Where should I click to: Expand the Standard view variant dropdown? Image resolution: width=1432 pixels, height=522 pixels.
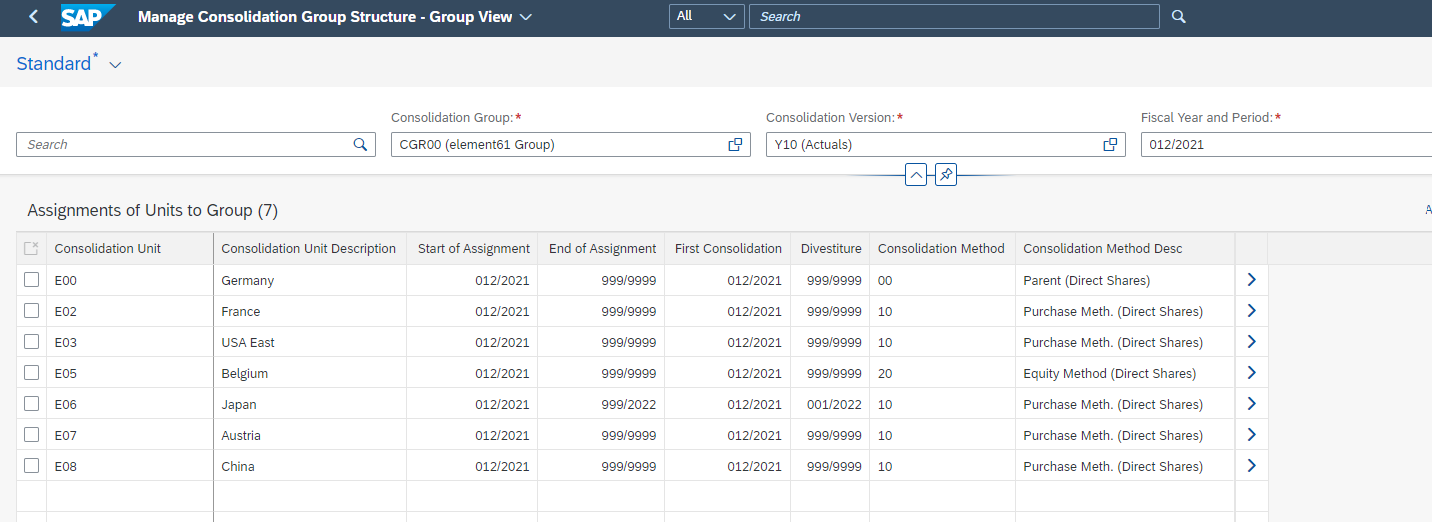115,65
